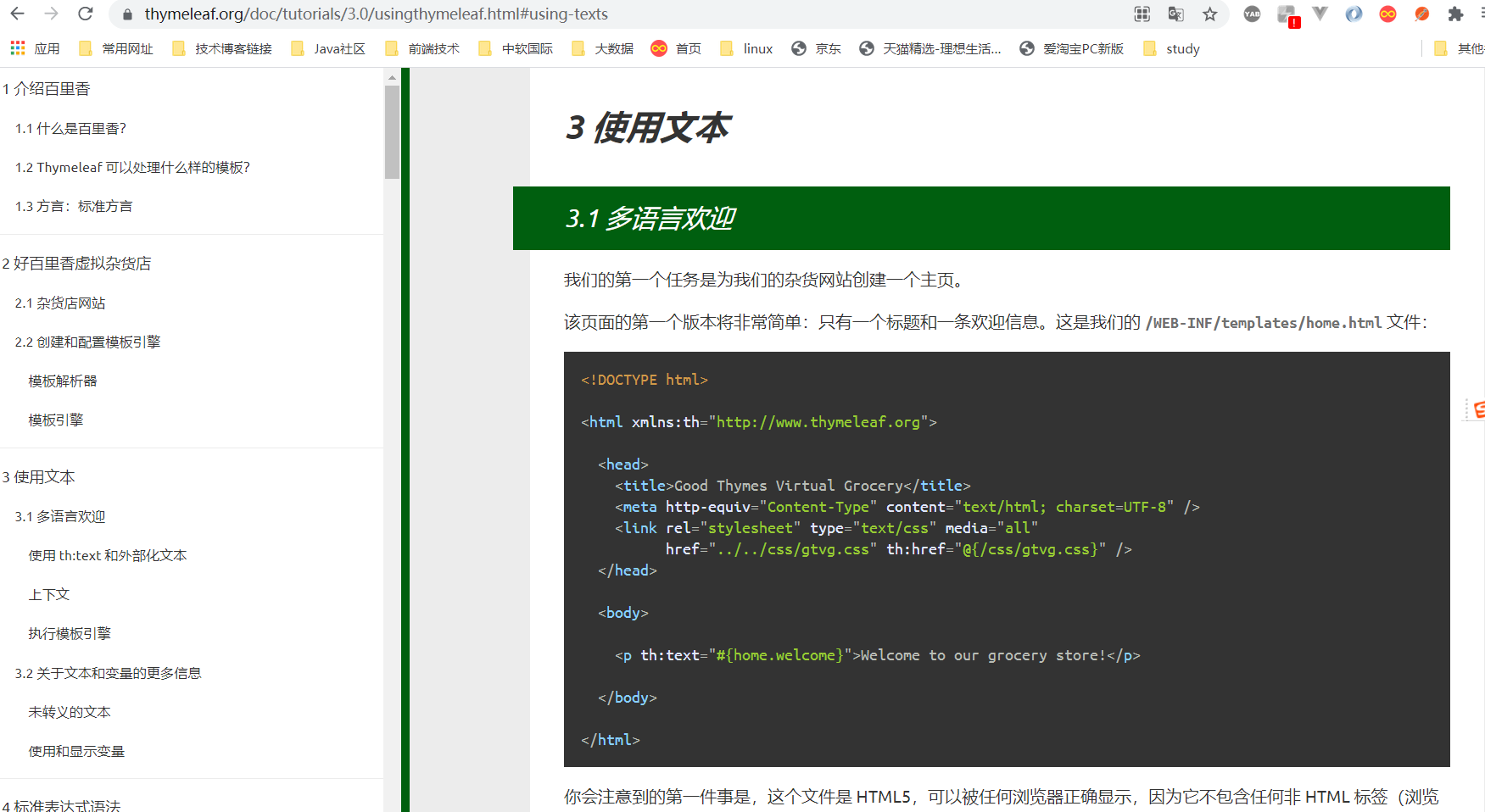Open the 应用 apps shortcut
1485x812 pixels.
tap(35, 48)
